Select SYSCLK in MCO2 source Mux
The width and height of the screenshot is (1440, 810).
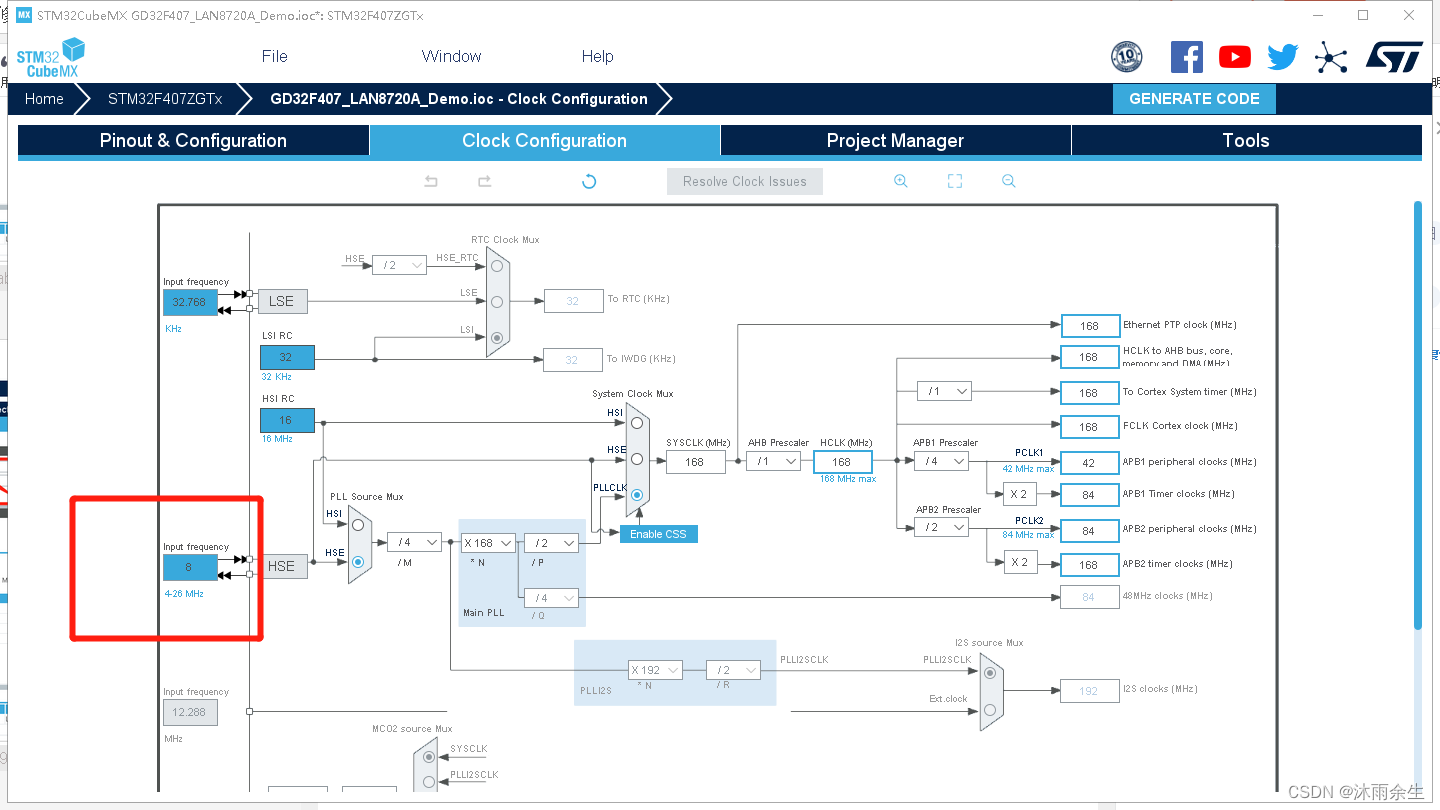tap(429, 757)
